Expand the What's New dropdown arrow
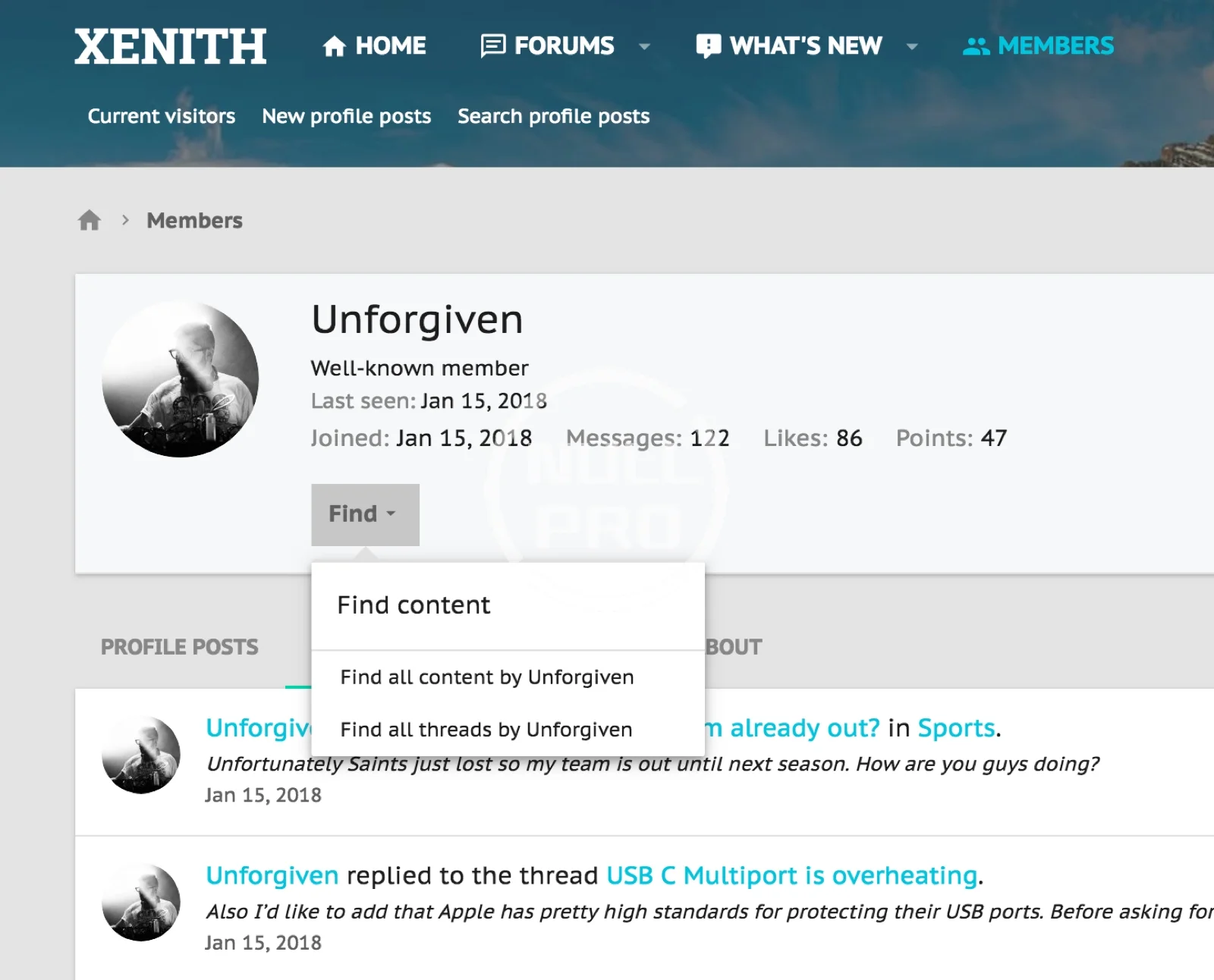The width and height of the screenshot is (1214, 980). 912,46
